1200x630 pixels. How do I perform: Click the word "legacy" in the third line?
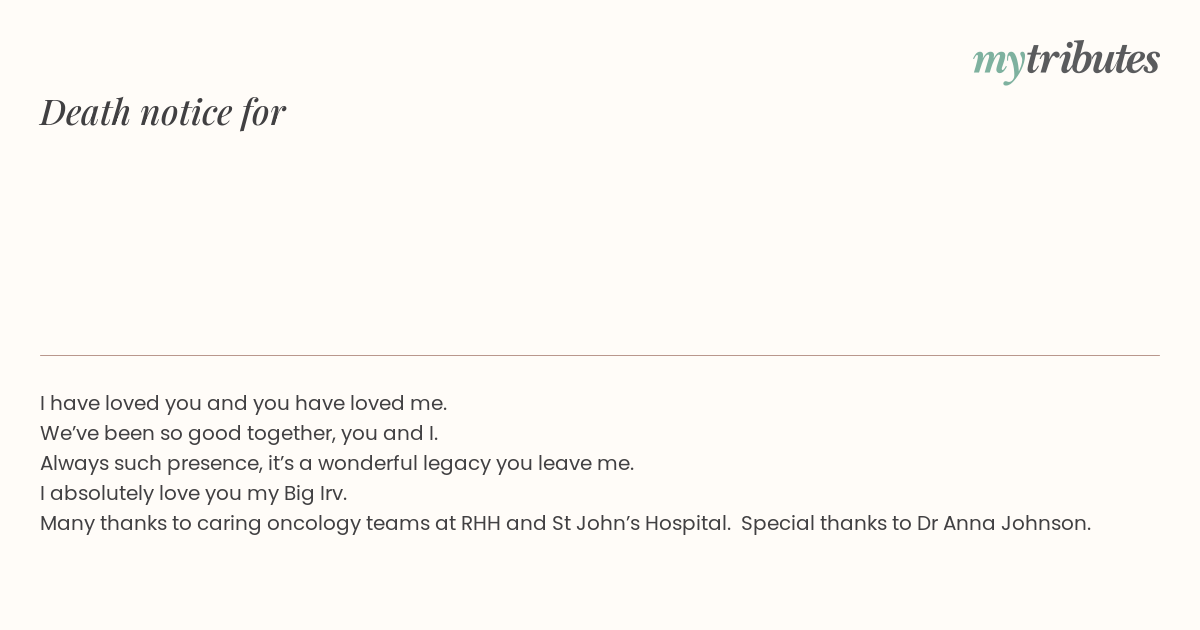457,464
